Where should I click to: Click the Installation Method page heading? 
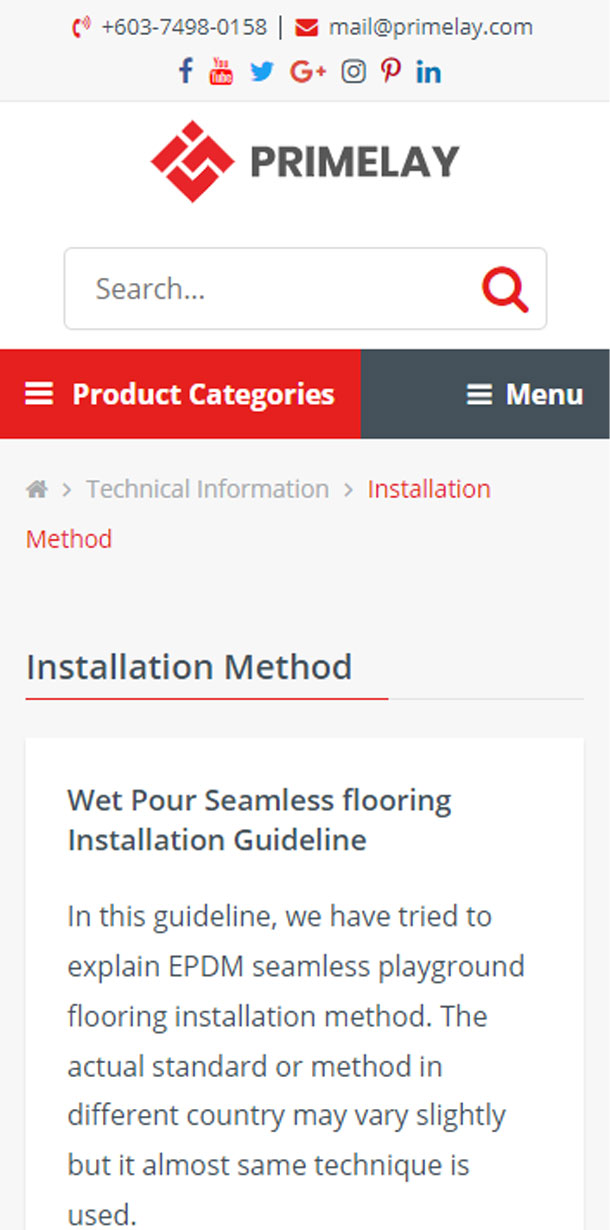pyautogui.click(x=189, y=666)
